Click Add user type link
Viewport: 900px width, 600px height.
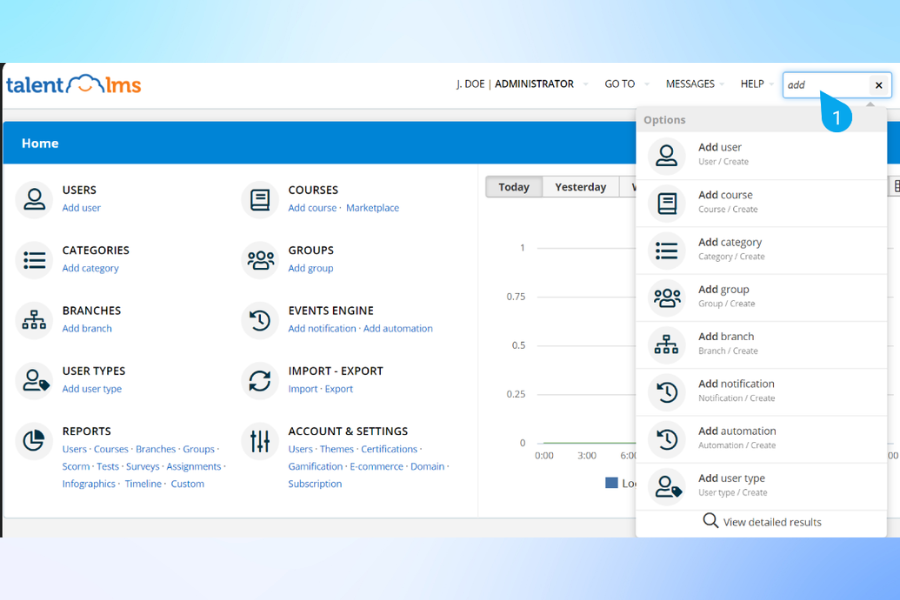[92, 389]
